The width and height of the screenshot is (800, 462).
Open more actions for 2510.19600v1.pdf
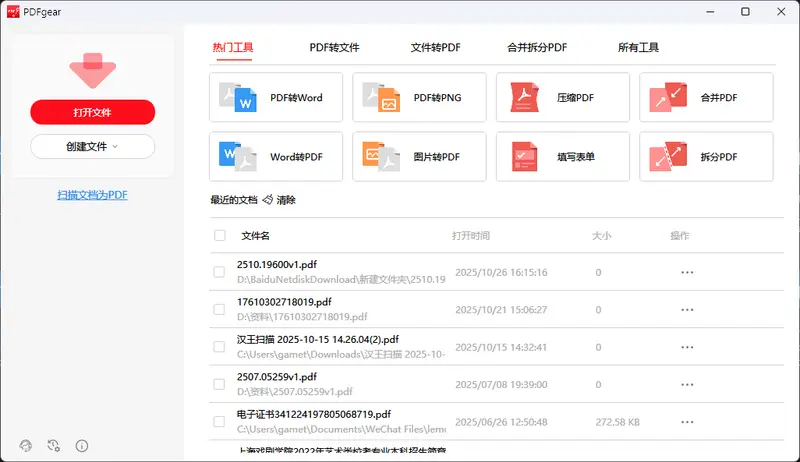[x=687, y=272]
